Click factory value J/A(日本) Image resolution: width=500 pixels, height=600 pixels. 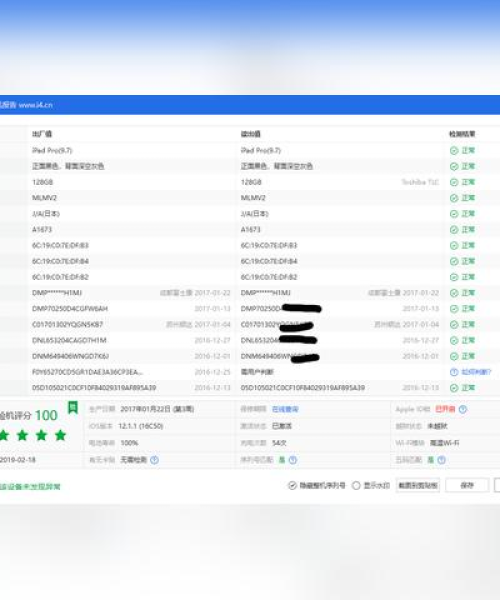pyautogui.click(x=46, y=214)
